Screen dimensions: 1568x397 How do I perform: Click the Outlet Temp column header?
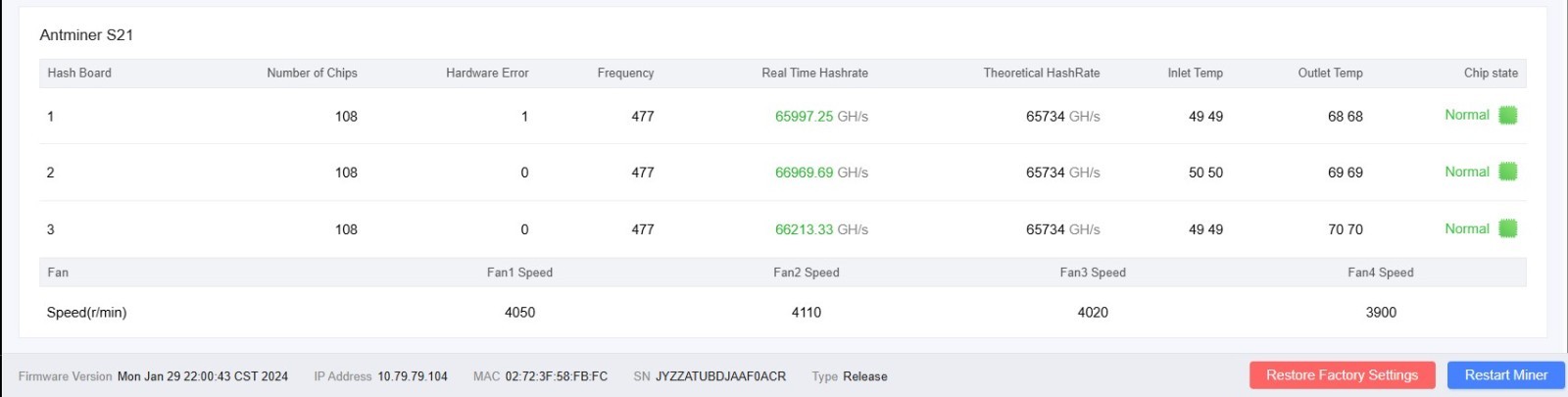click(x=1330, y=74)
